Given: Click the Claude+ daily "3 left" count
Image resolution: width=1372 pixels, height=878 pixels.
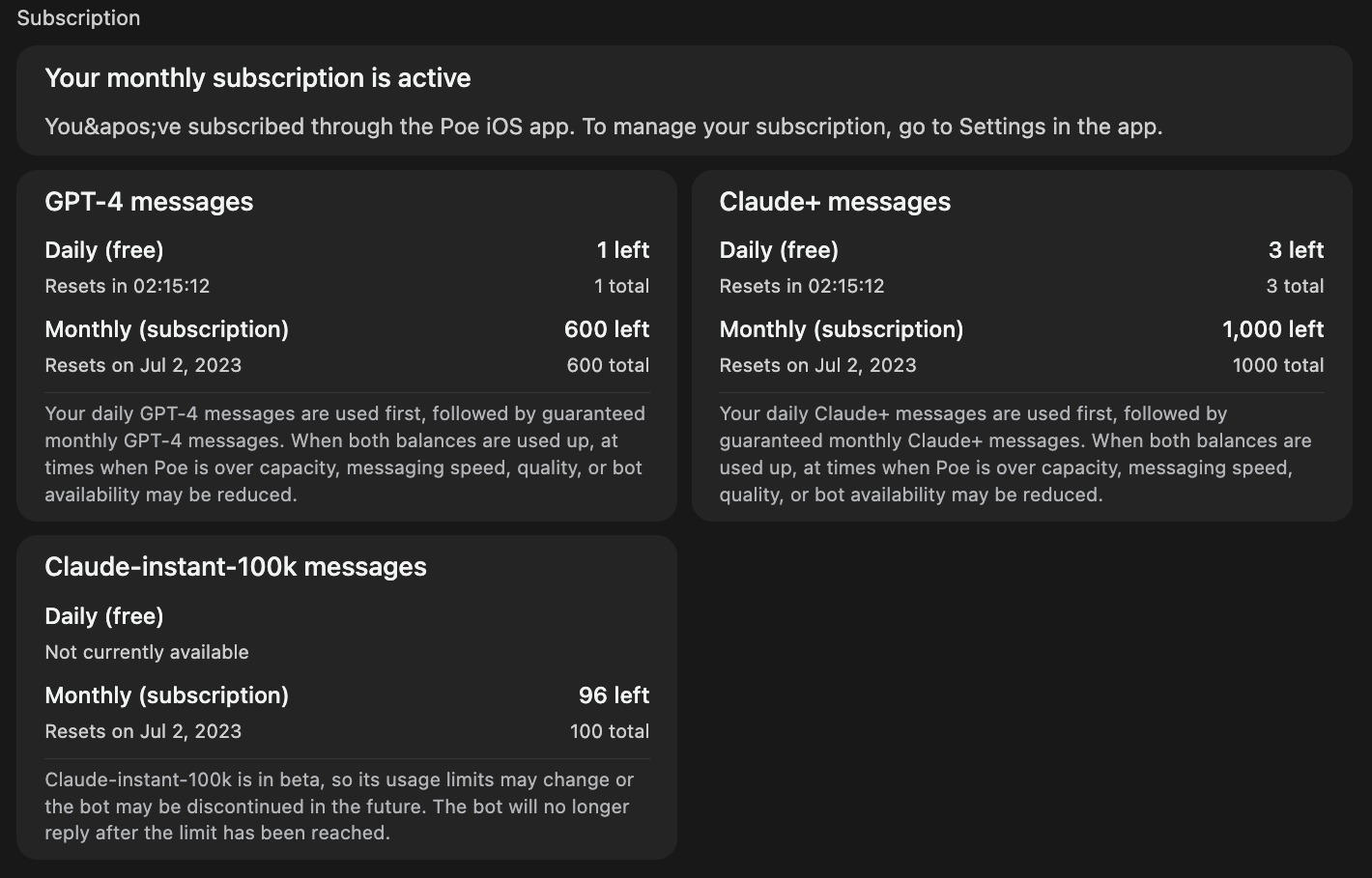Looking at the screenshot, I should (1296, 250).
